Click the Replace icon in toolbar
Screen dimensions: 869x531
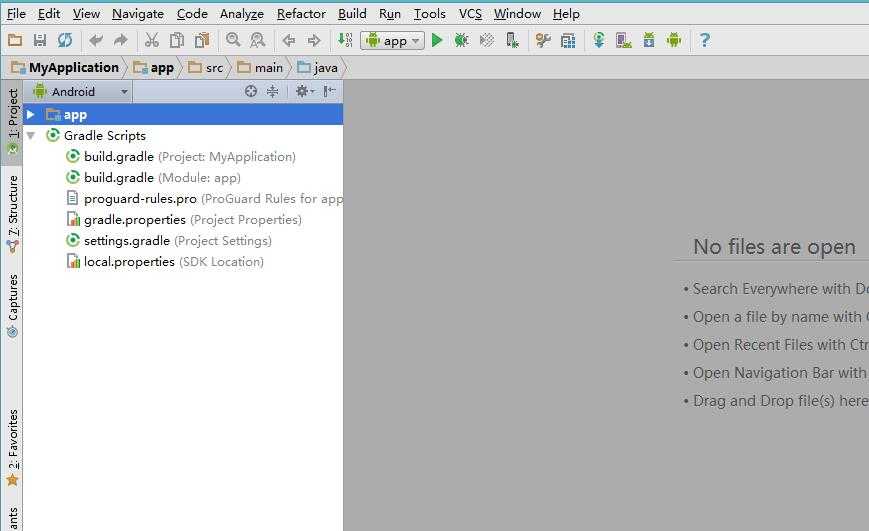coord(258,40)
